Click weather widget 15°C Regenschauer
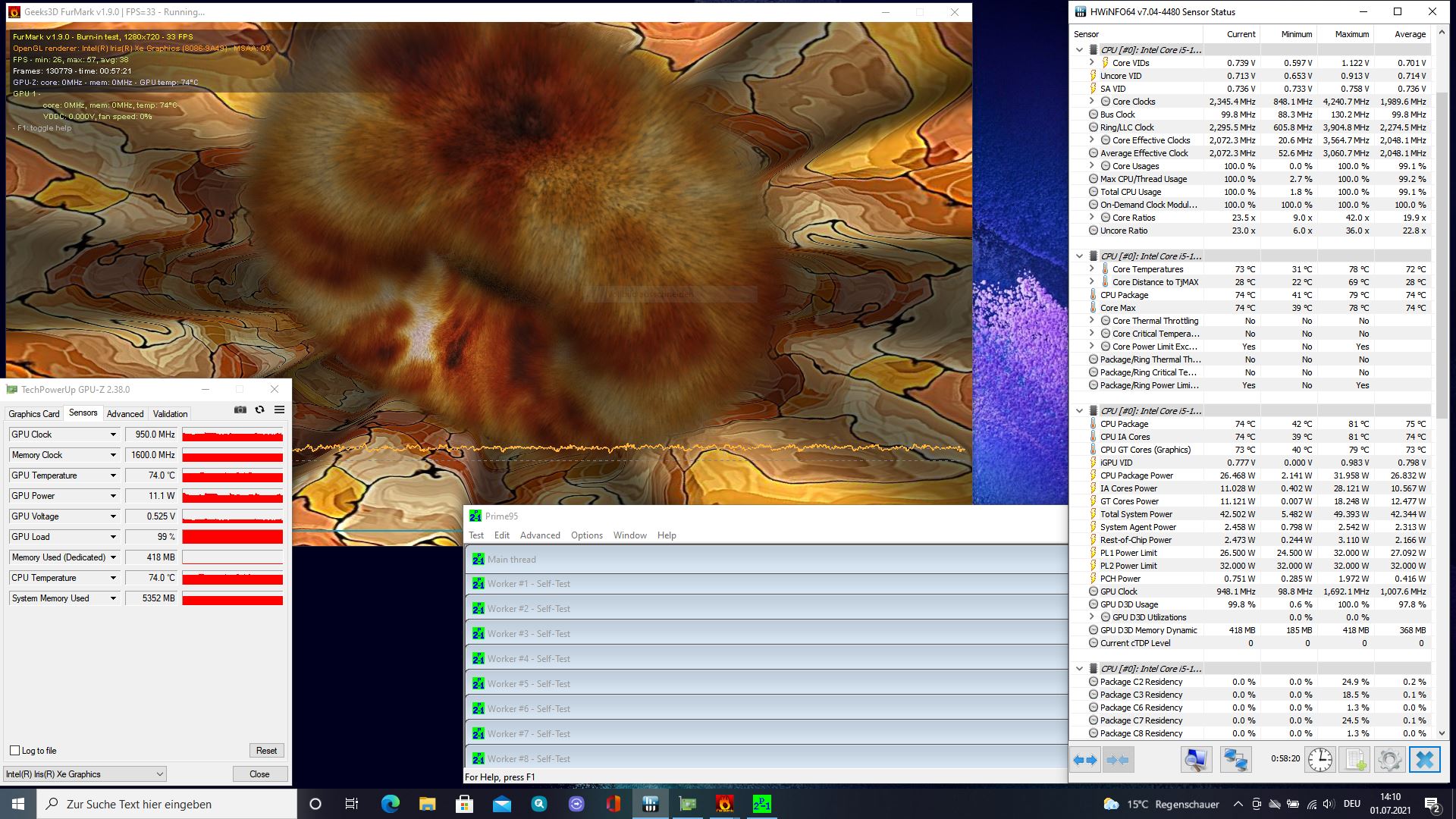 point(1161,804)
